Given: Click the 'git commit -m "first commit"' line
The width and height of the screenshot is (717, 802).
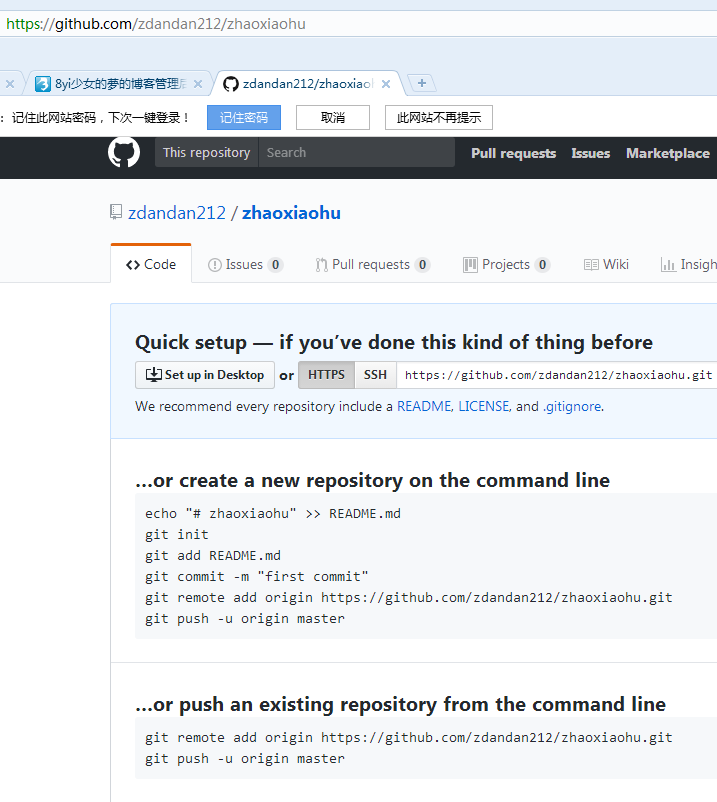Looking at the screenshot, I should pyautogui.click(x=257, y=576).
